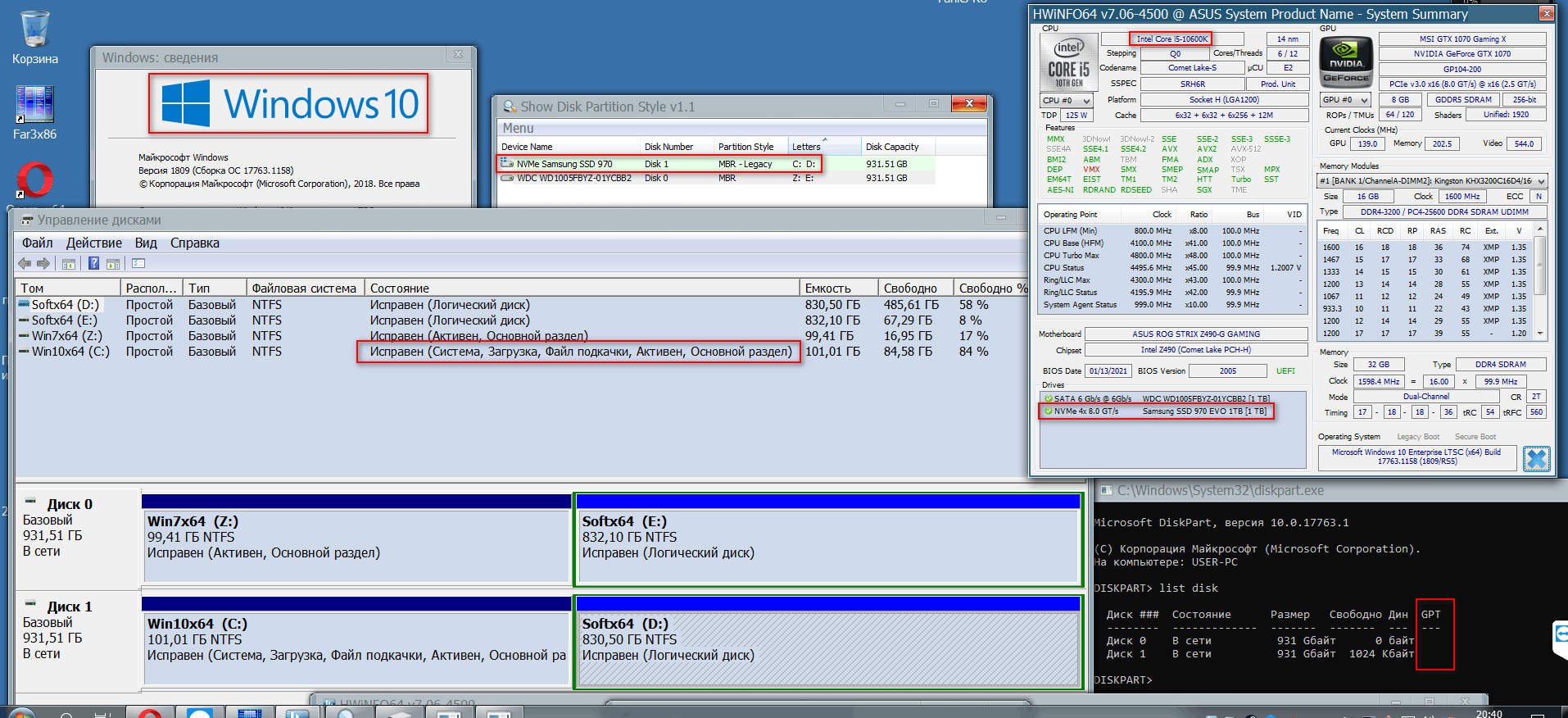Click the Show Disk Partition Style title icon
Screen dimensions: 1568x718
click(510, 107)
